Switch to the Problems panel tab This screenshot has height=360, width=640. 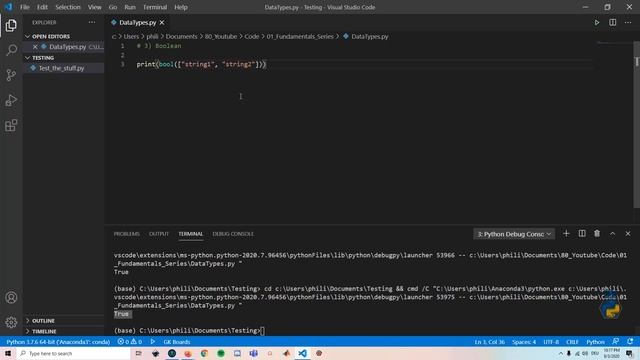(127, 234)
